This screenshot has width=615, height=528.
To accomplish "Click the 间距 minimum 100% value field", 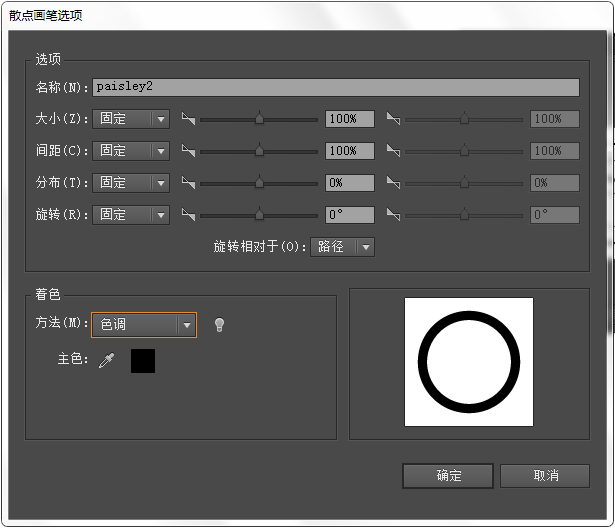I will [350, 151].
